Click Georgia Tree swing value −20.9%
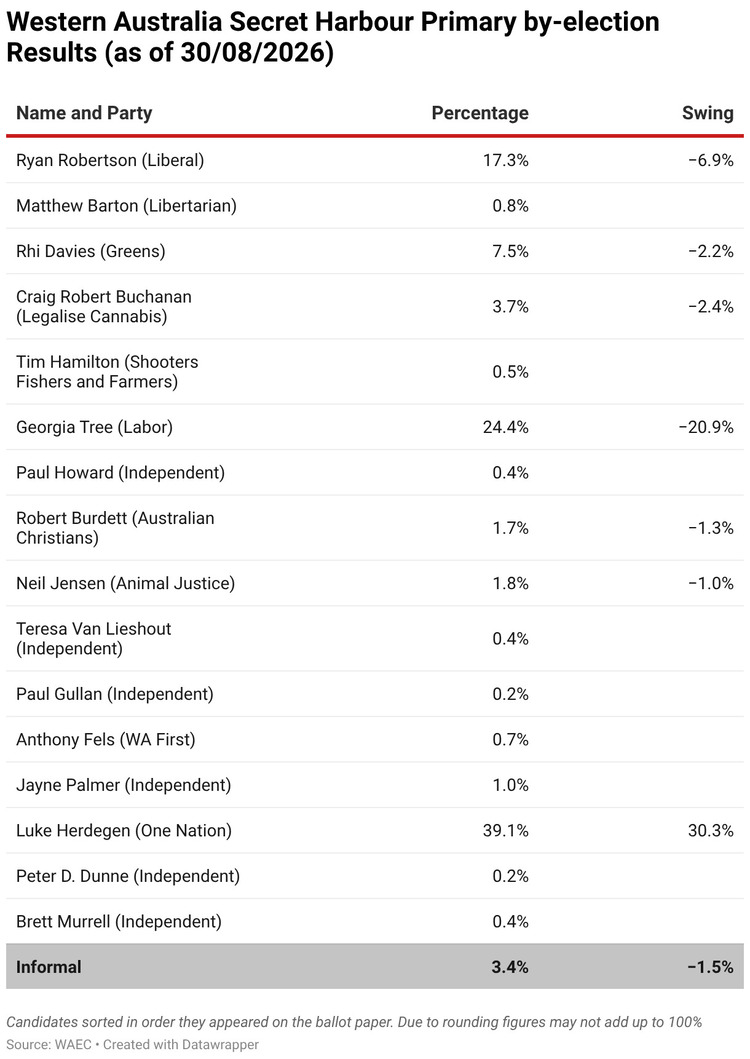The image size is (750, 1059). click(706, 427)
